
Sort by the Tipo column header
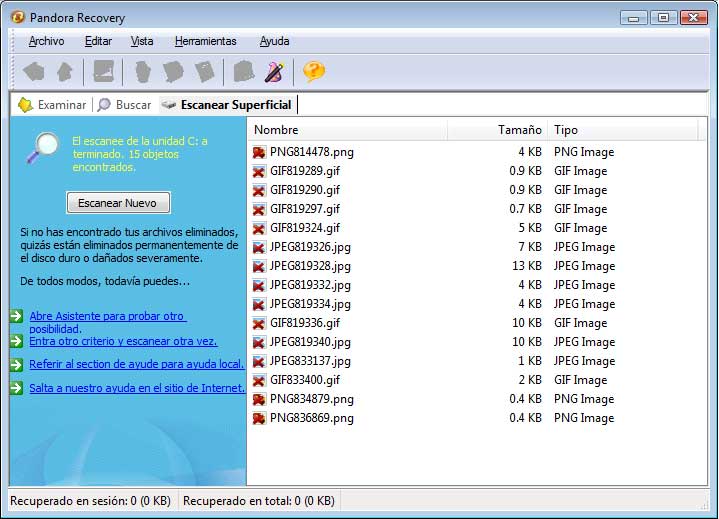(x=623, y=130)
